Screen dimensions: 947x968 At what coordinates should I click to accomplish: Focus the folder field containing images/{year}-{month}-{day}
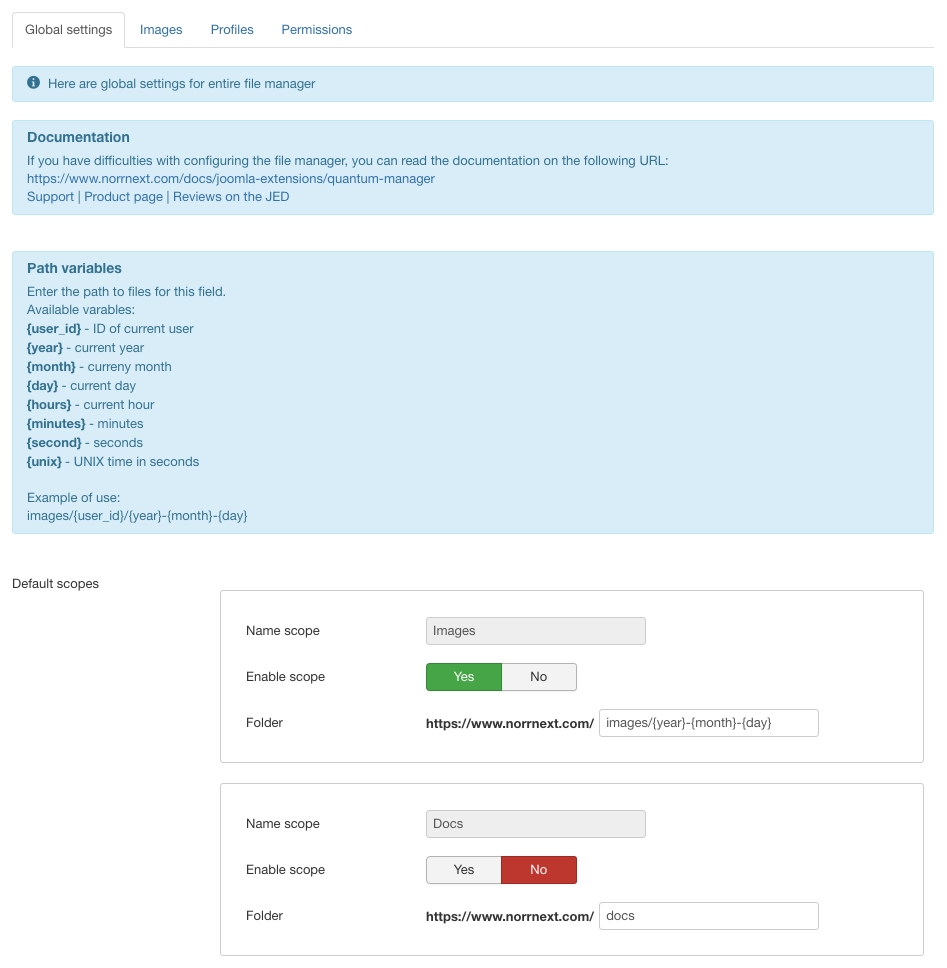708,723
